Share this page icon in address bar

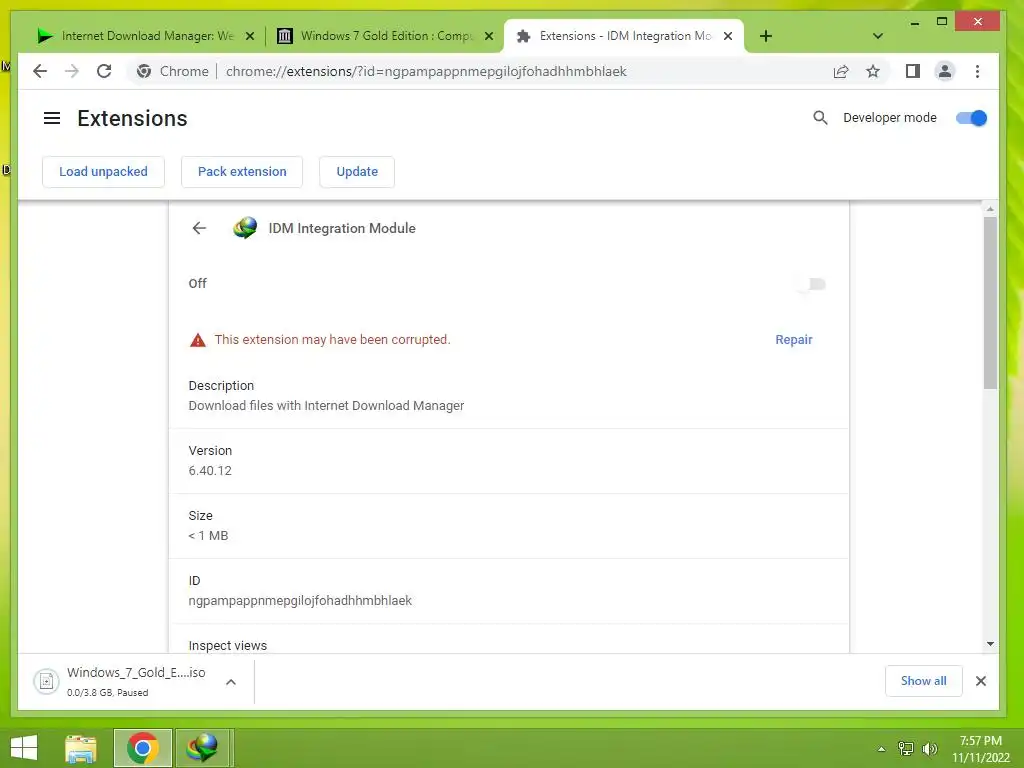pos(841,71)
